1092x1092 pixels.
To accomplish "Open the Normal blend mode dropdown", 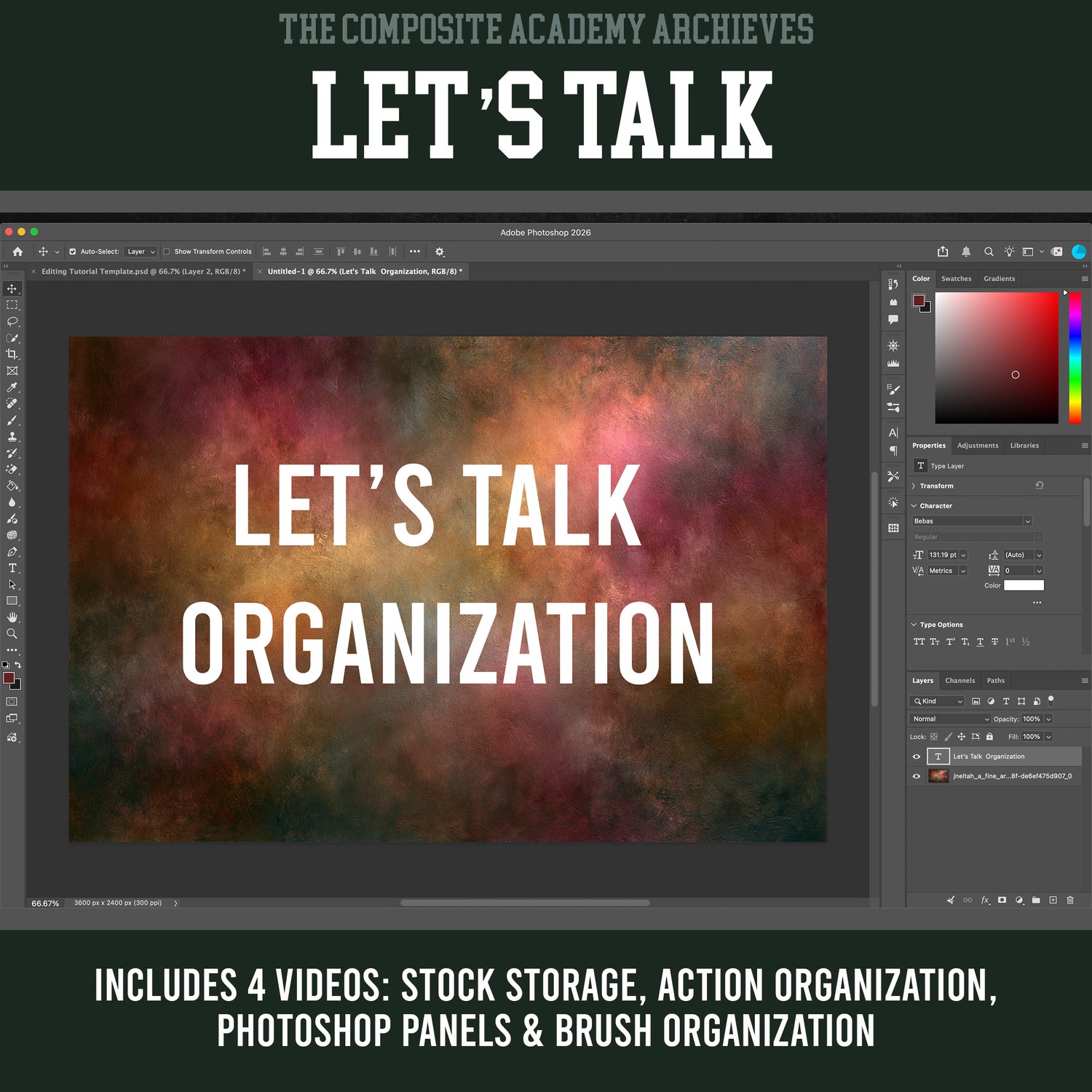I will coord(951,719).
